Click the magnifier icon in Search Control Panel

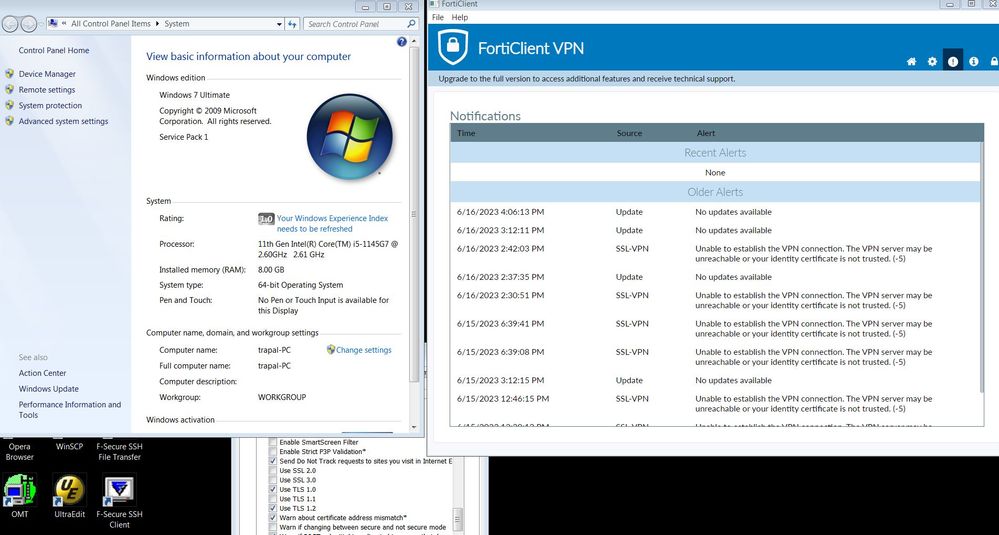point(411,24)
